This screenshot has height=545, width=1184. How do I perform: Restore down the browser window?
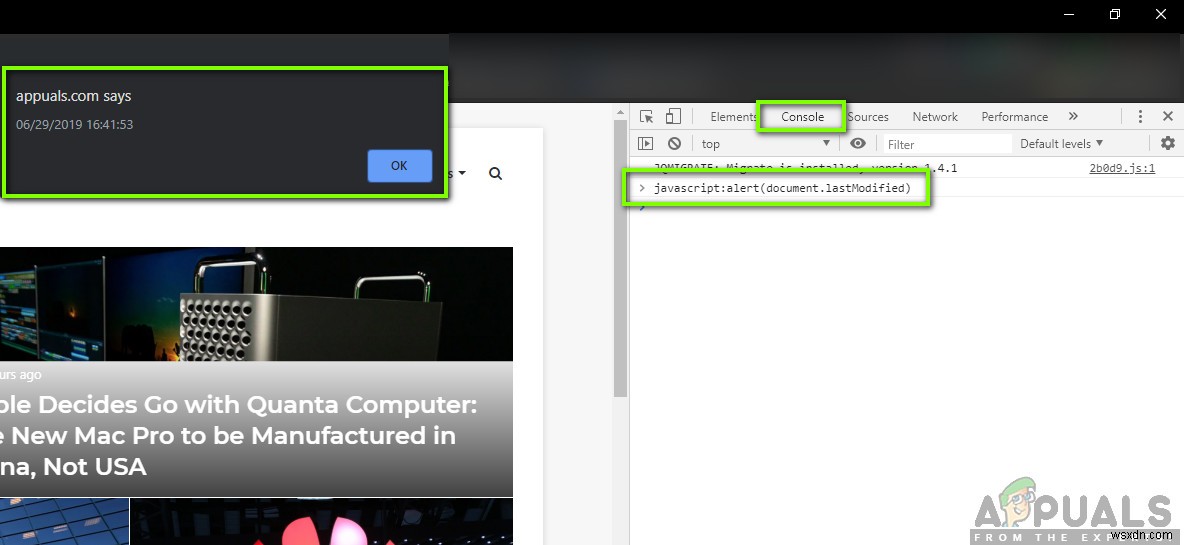coord(1115,14)
